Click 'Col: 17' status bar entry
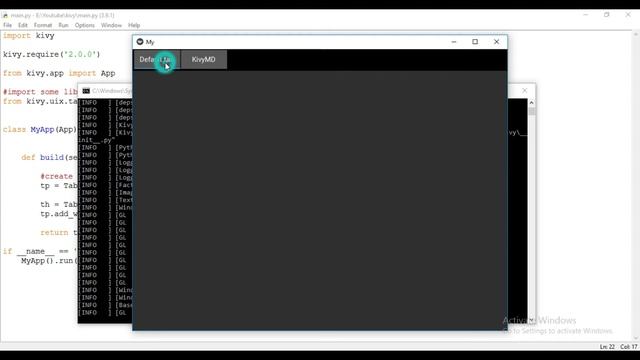 [x=629, y=347]
